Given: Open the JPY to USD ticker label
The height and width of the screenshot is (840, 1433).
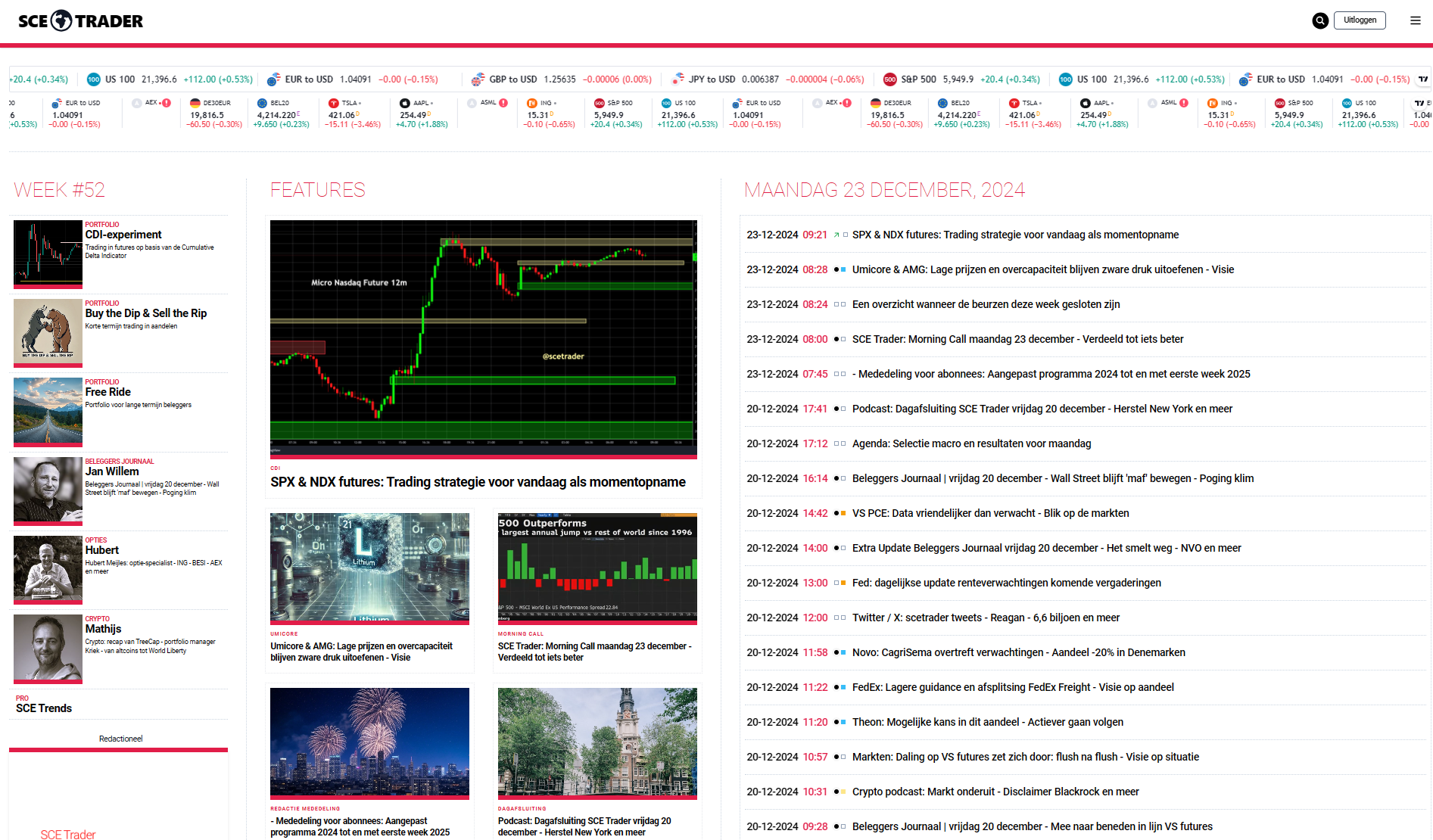Looking at the screenshot, I should (712, 79).
